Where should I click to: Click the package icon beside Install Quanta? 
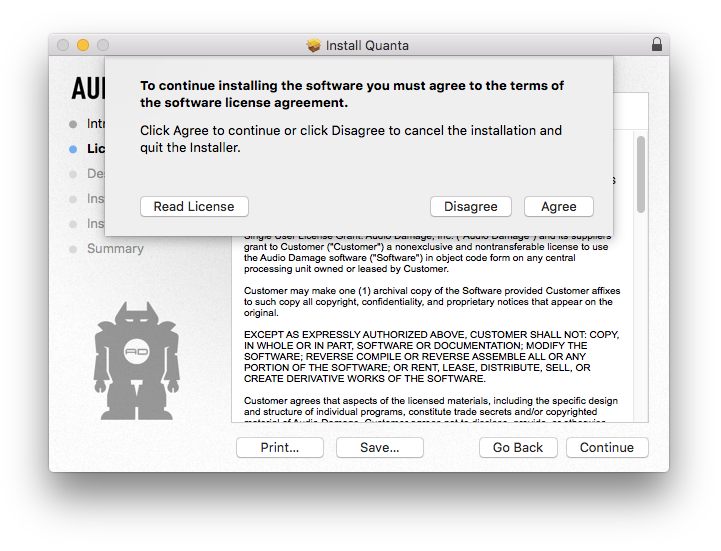314,45
